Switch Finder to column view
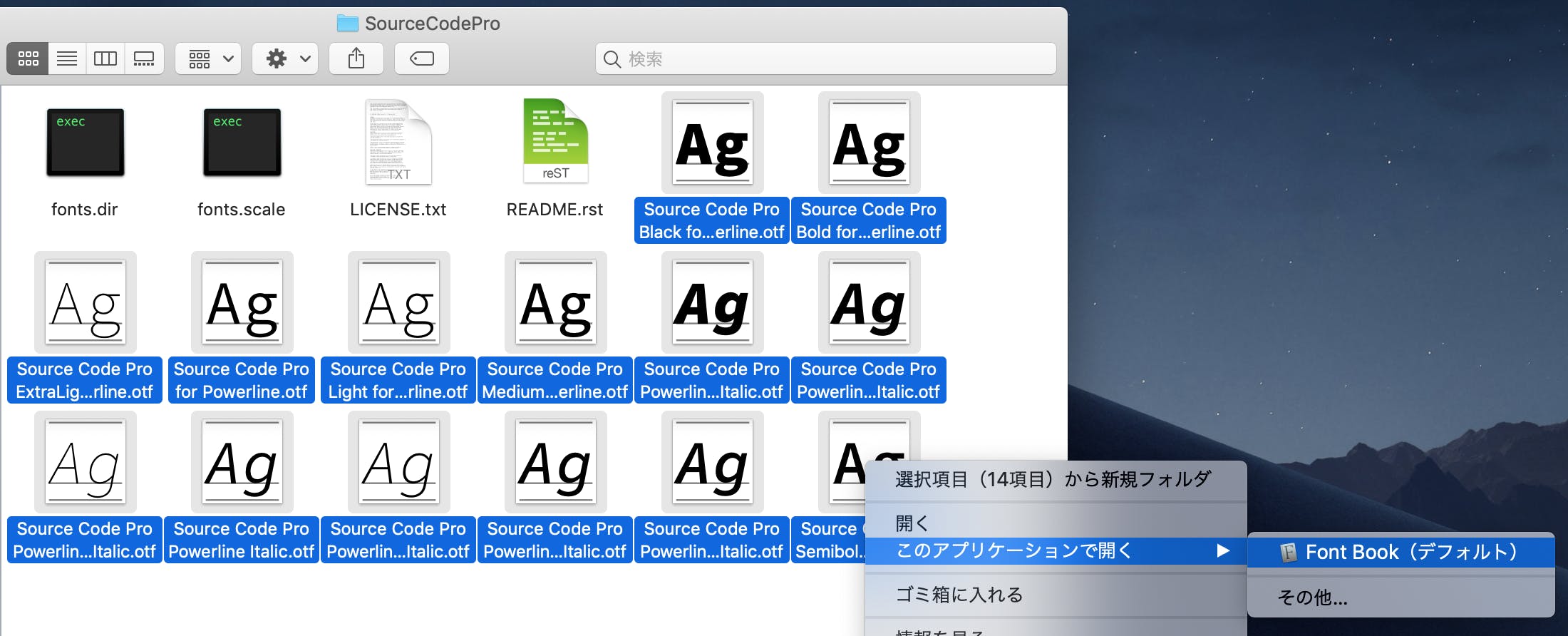Viewport: 1568px width, 636px height. 105,58
